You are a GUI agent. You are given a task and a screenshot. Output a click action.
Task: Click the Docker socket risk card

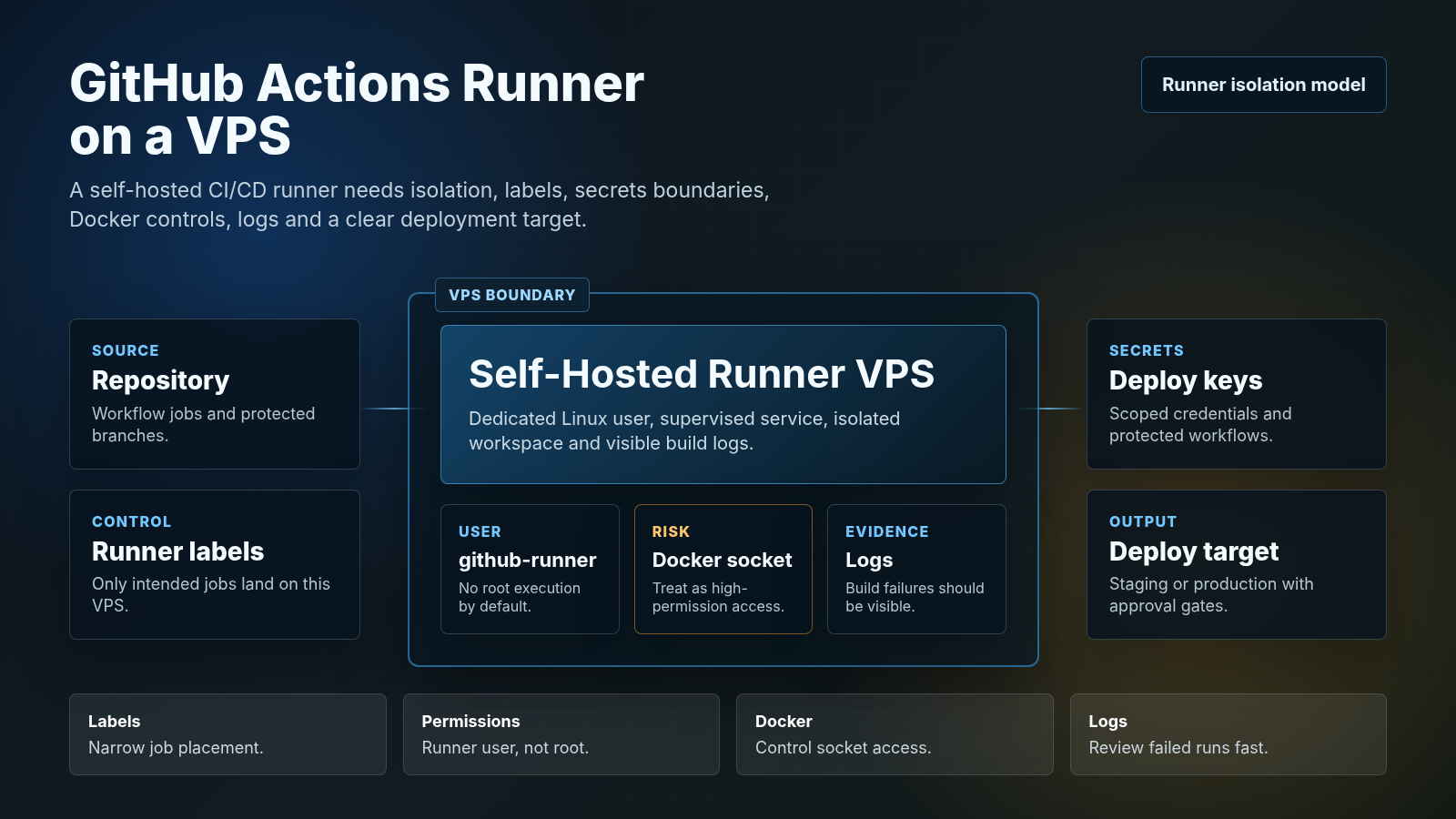[723, 569]
